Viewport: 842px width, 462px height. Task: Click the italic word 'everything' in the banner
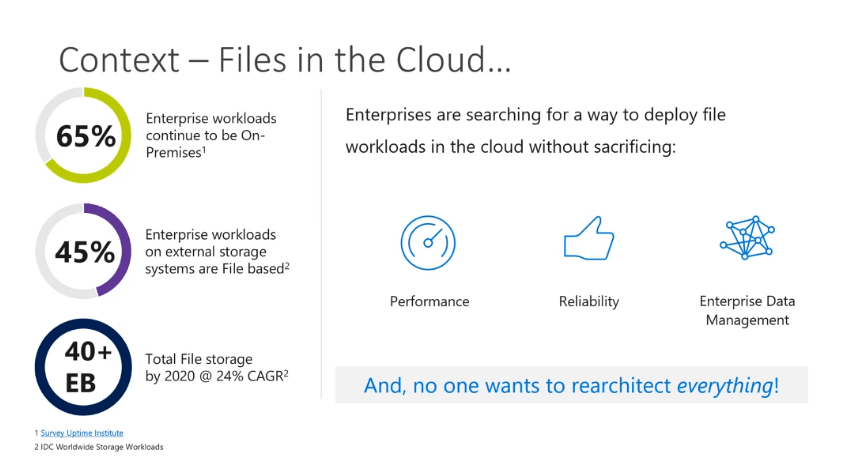(722, 385)
